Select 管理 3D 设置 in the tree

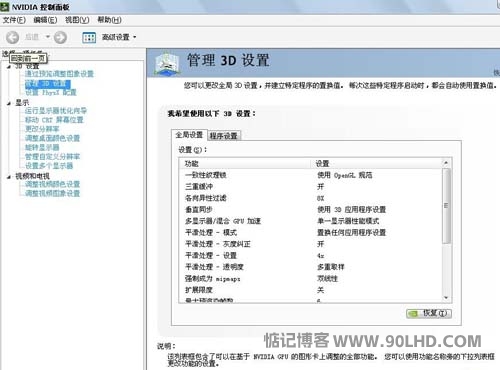(x=47, y=83)
